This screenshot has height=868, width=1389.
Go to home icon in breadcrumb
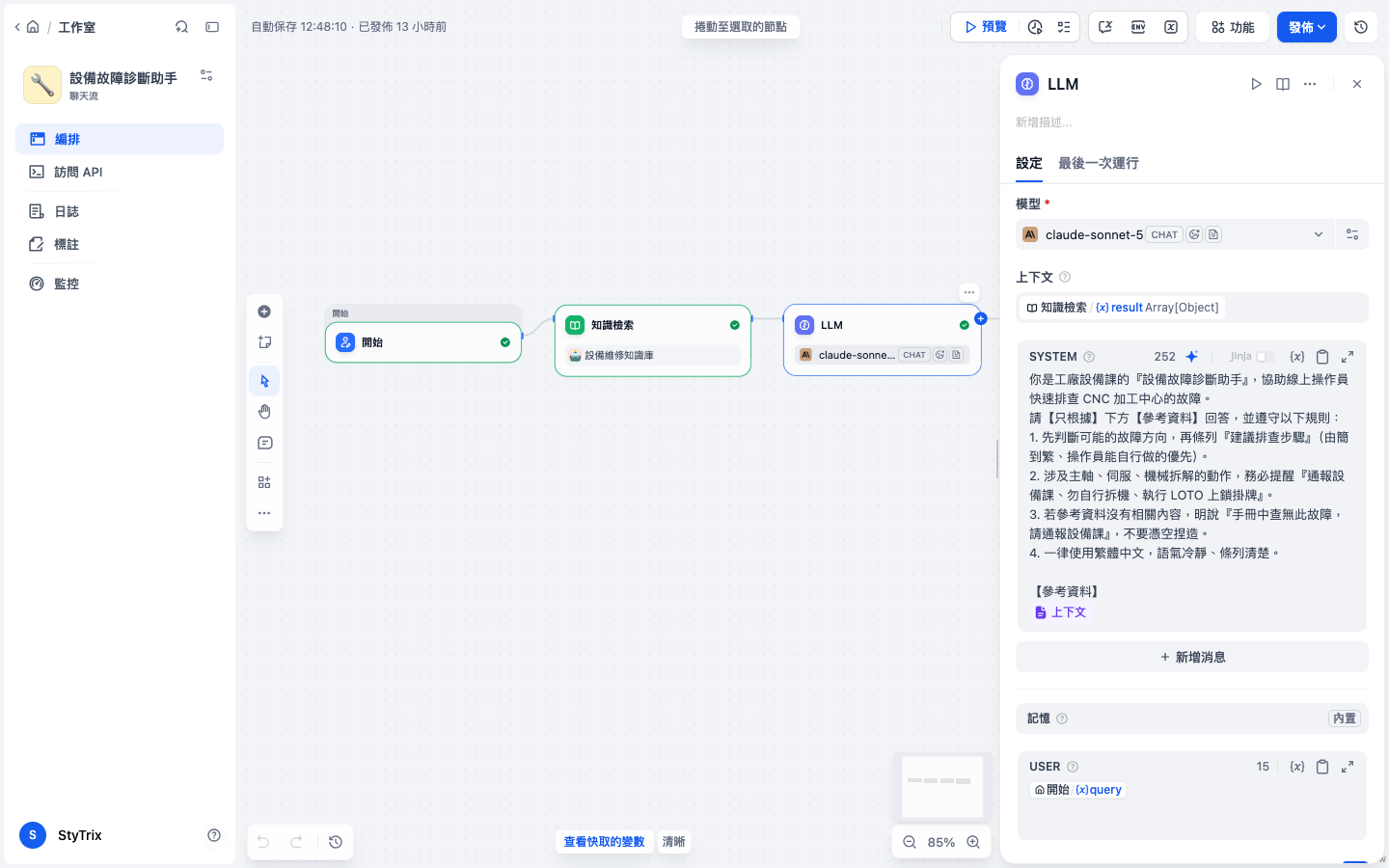point(33,27)
